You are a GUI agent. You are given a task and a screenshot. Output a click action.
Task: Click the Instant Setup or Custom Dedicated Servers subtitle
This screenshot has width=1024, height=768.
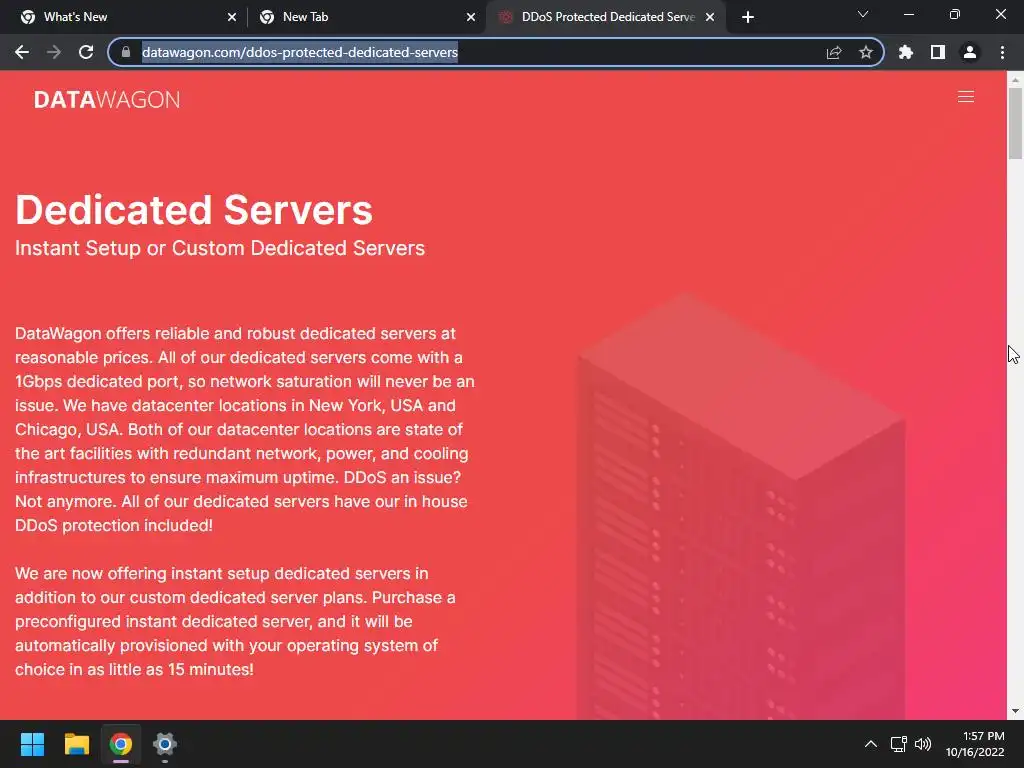pos(220,248)
